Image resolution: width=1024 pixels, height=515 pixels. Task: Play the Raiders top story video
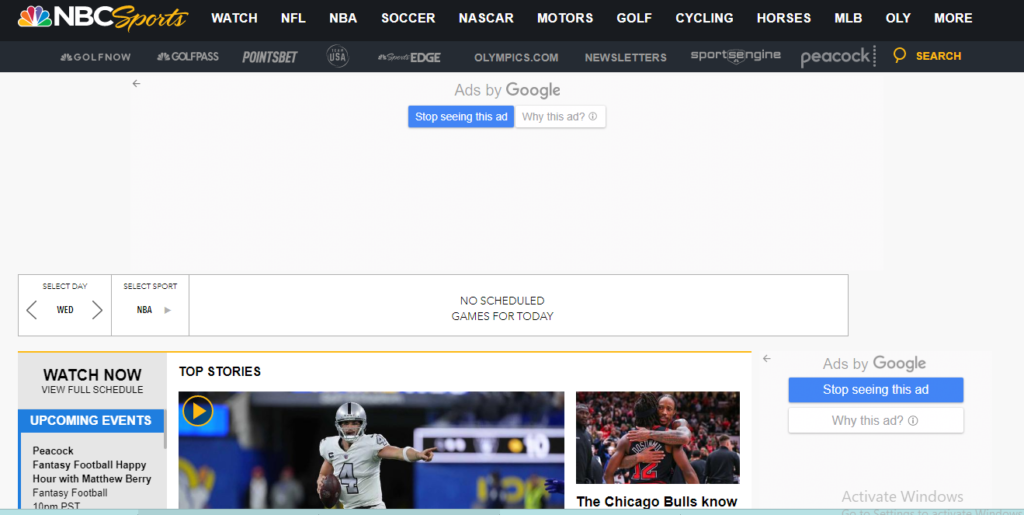198,411
